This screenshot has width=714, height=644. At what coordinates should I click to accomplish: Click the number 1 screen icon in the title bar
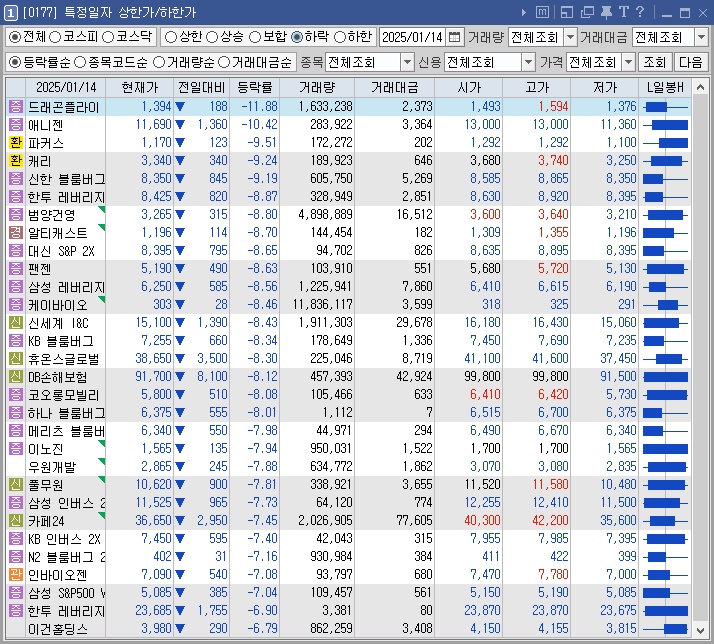(x=10, y=12)
